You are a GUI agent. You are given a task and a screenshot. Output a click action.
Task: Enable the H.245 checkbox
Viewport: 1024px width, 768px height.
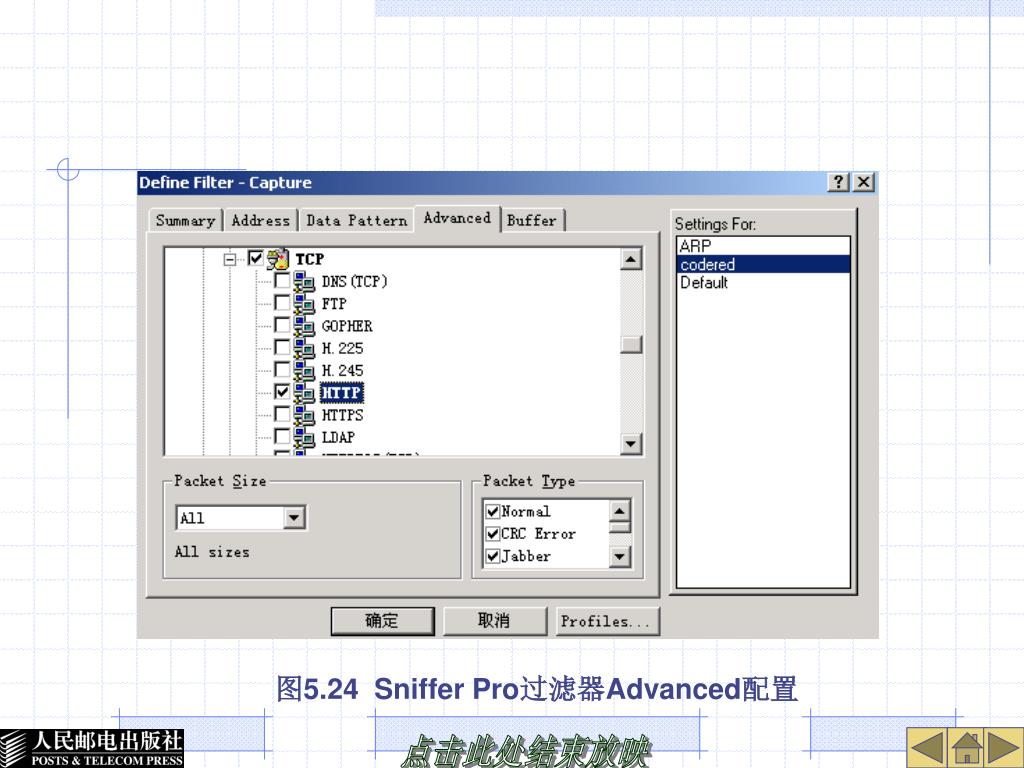[282, 370]
